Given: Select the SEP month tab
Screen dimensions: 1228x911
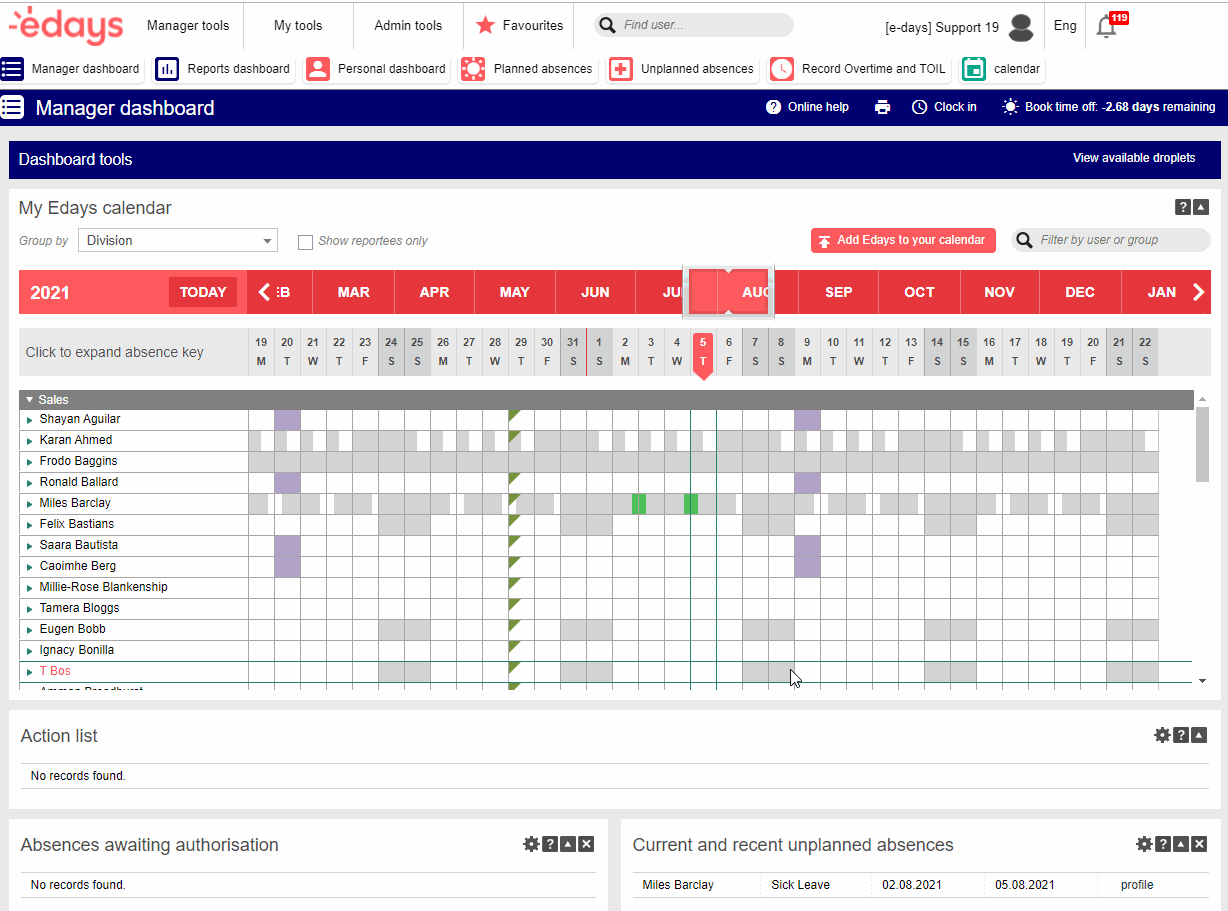Looking at the screenshot, I should (839, 292).
